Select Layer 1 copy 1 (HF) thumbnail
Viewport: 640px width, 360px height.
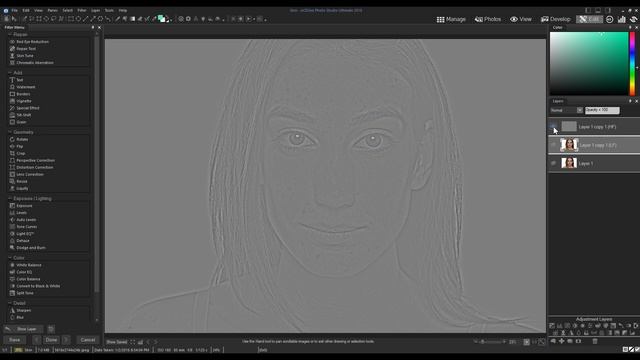click(569, 127)
